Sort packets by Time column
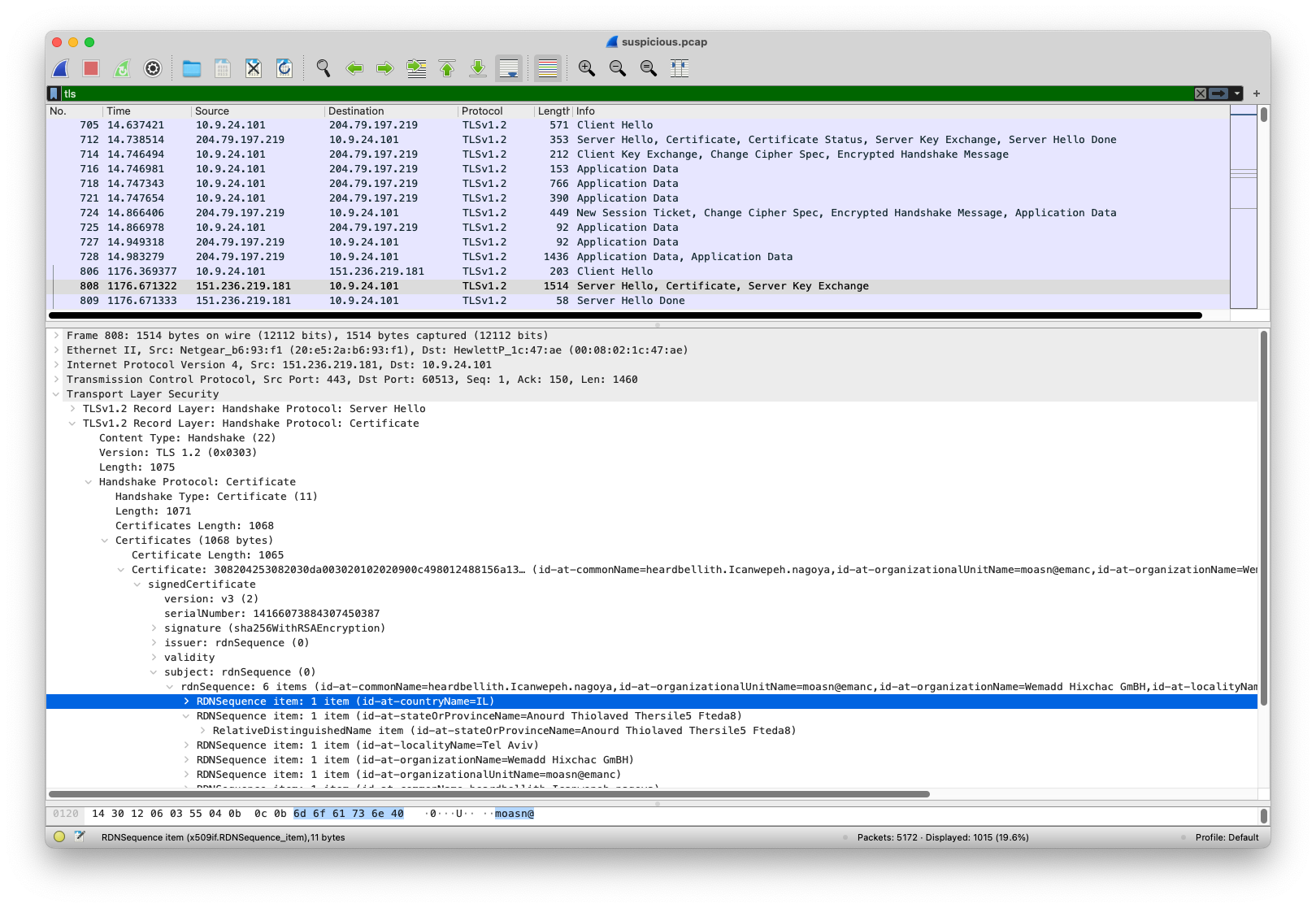 point(146,111)
